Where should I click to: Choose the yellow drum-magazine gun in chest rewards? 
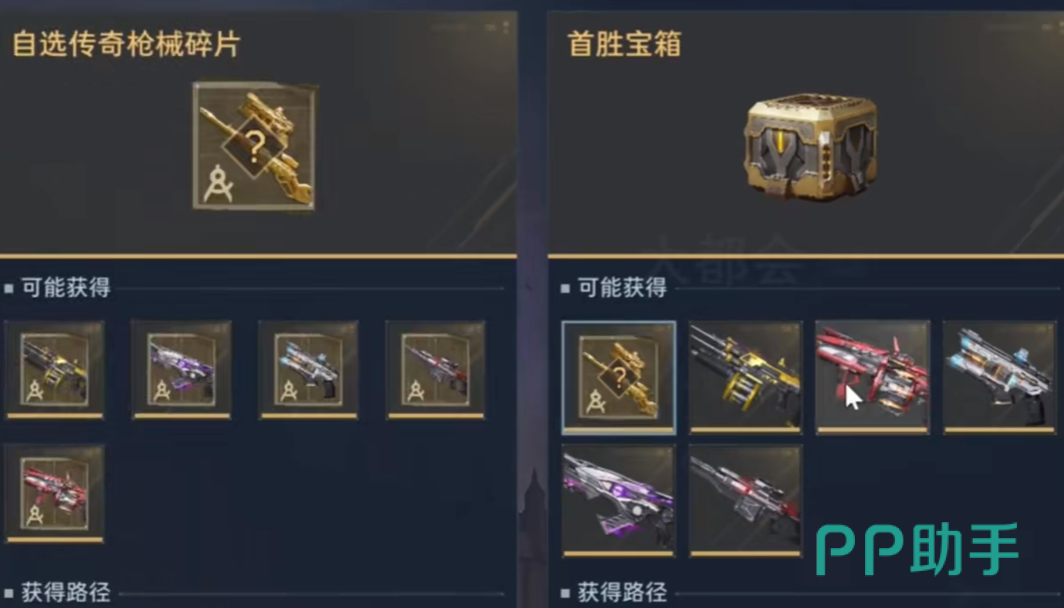[746, 377]
